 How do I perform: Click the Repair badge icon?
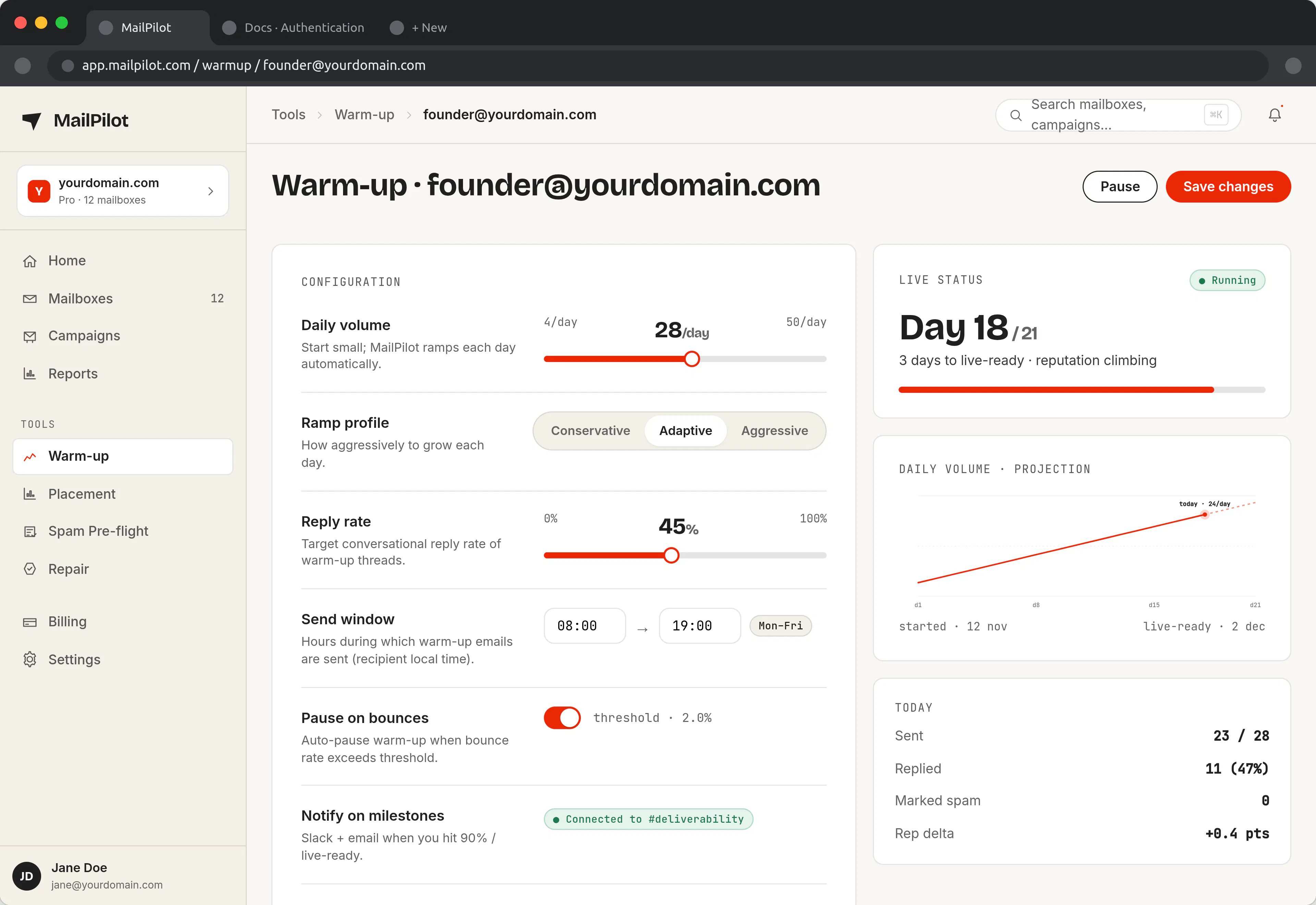30,569
